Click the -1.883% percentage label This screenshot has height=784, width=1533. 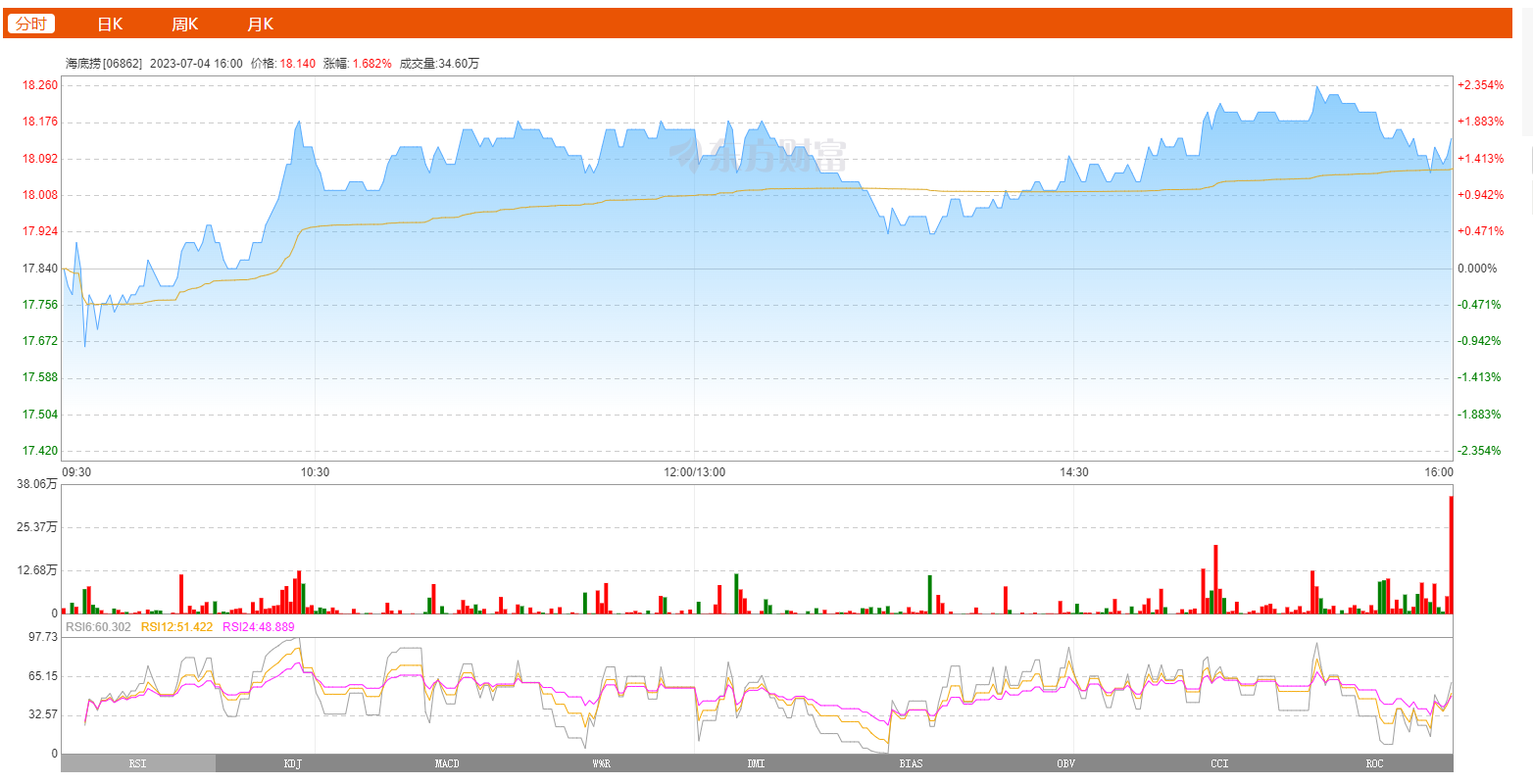[1480, 415]
